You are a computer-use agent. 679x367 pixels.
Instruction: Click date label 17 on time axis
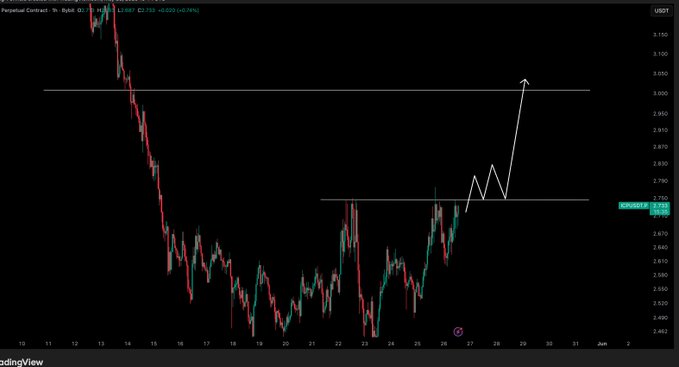coord(207,344)
